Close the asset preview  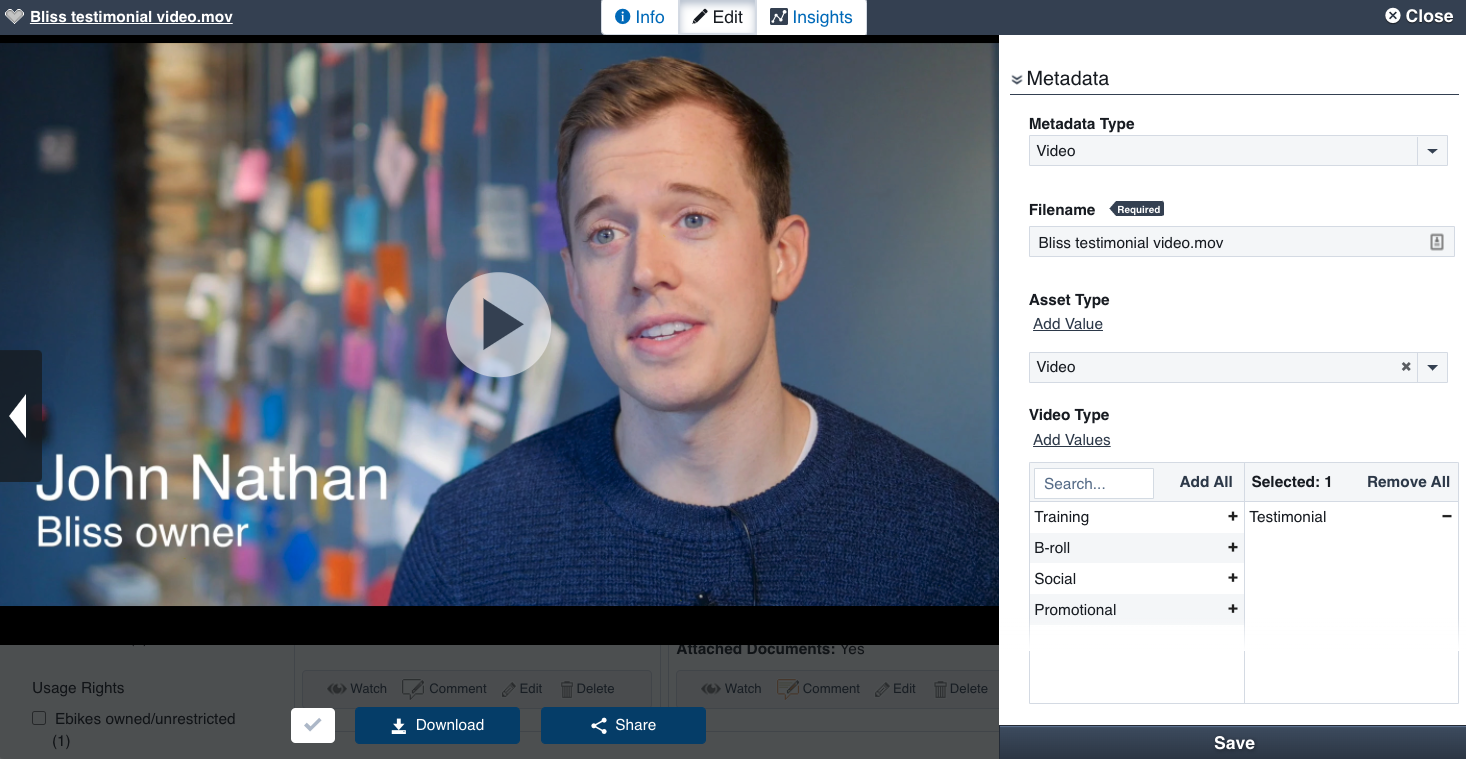(1419, 16)
